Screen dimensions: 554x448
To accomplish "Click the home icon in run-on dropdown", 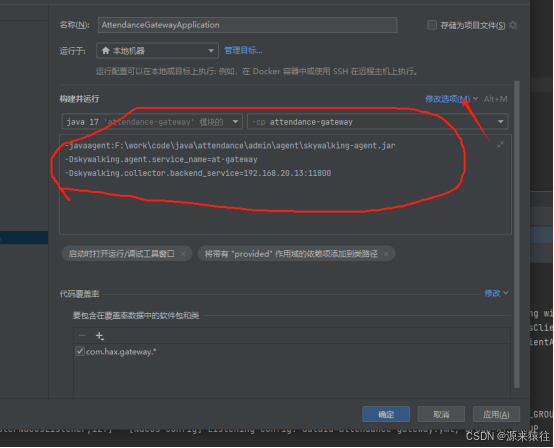I will 105,51.
